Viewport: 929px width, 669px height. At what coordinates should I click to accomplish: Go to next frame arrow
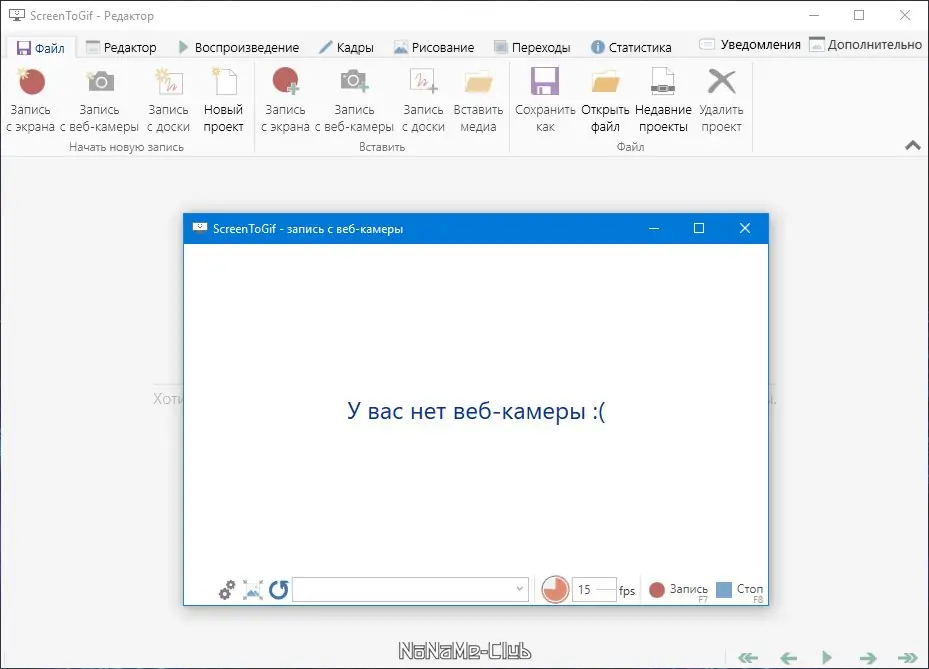coord(868,658)
